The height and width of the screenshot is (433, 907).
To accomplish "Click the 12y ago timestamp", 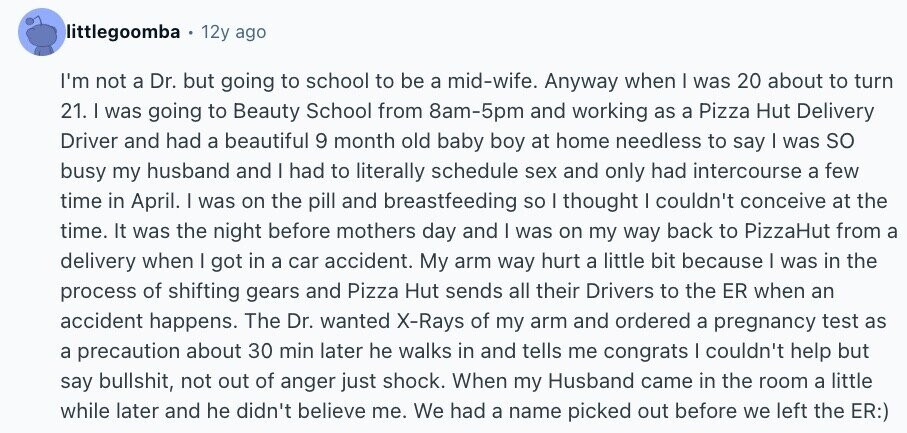I will (234, 32).
